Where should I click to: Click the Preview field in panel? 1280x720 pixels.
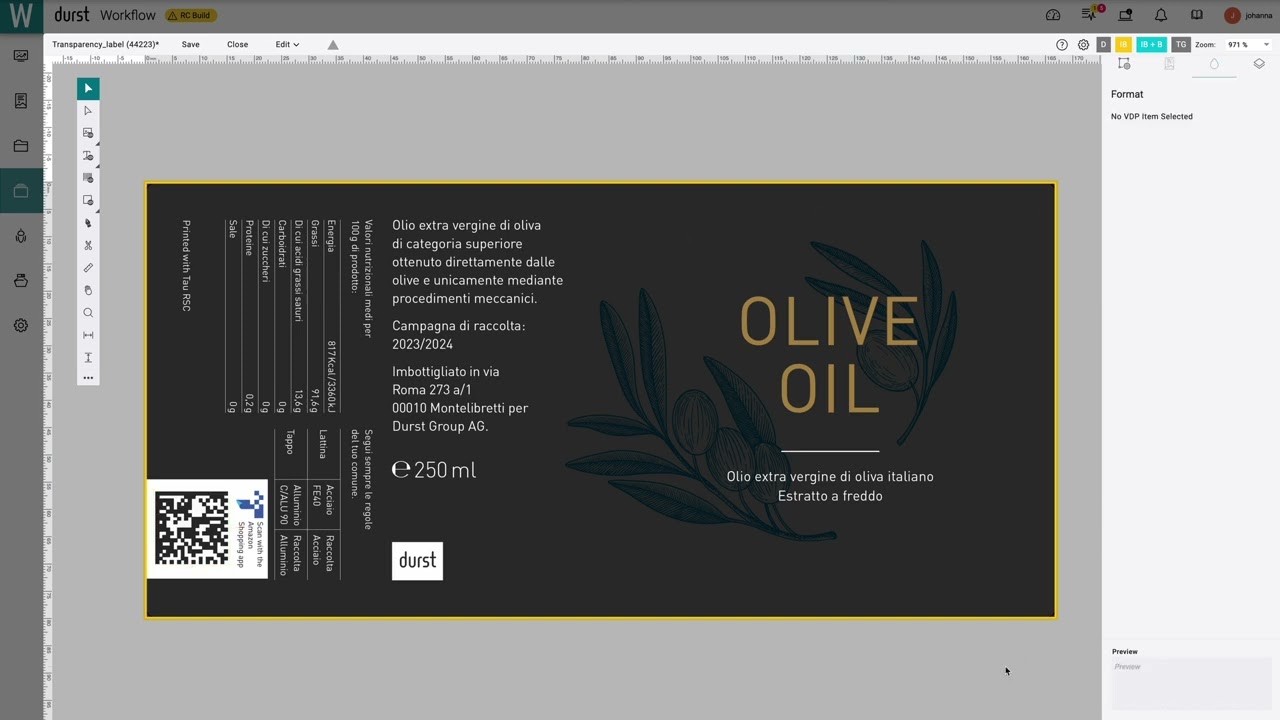[1191, 684]
